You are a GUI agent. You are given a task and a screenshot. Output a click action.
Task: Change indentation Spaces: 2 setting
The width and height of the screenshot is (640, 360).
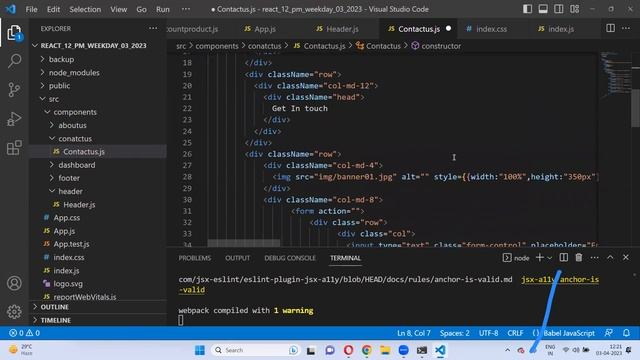pos(454,333)
